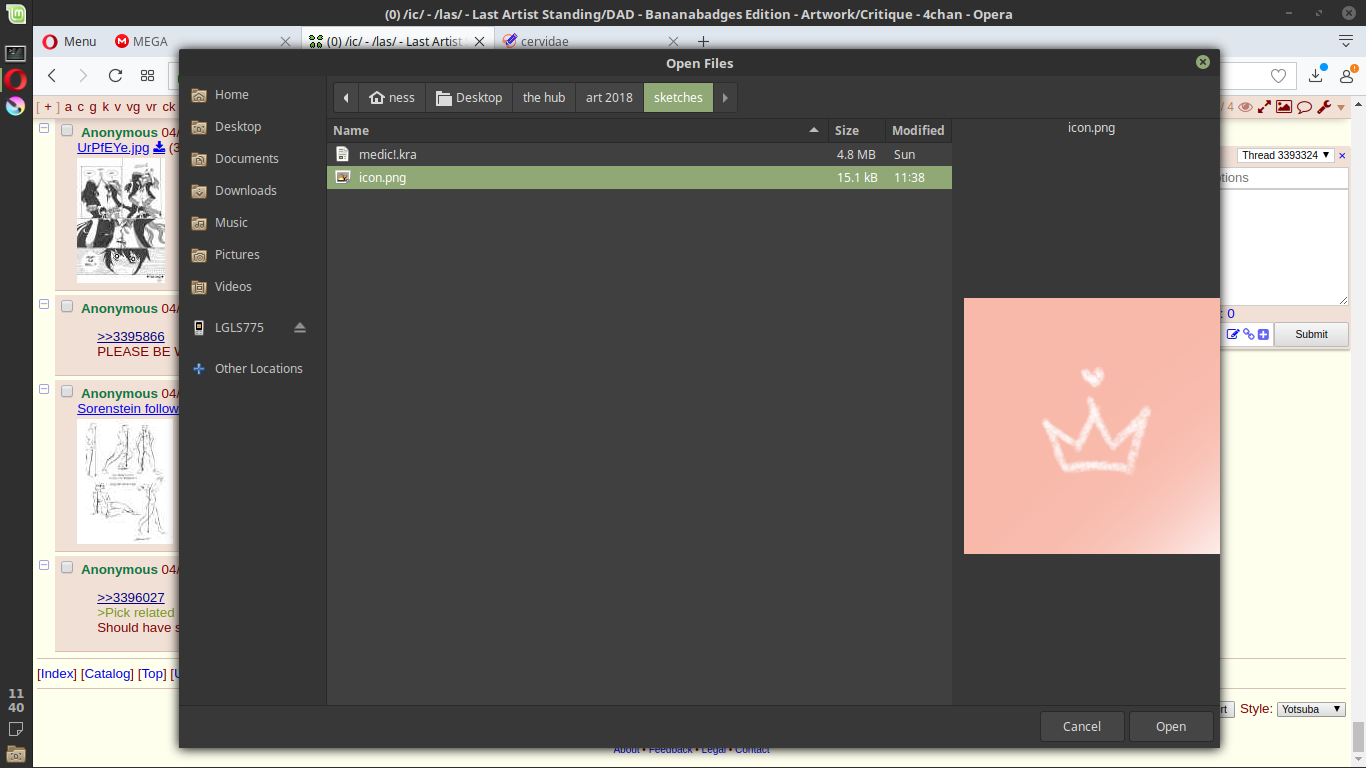
Task: Cancel the Open Files dialog
Action: pyautogui.click(x=1082, y=726)
